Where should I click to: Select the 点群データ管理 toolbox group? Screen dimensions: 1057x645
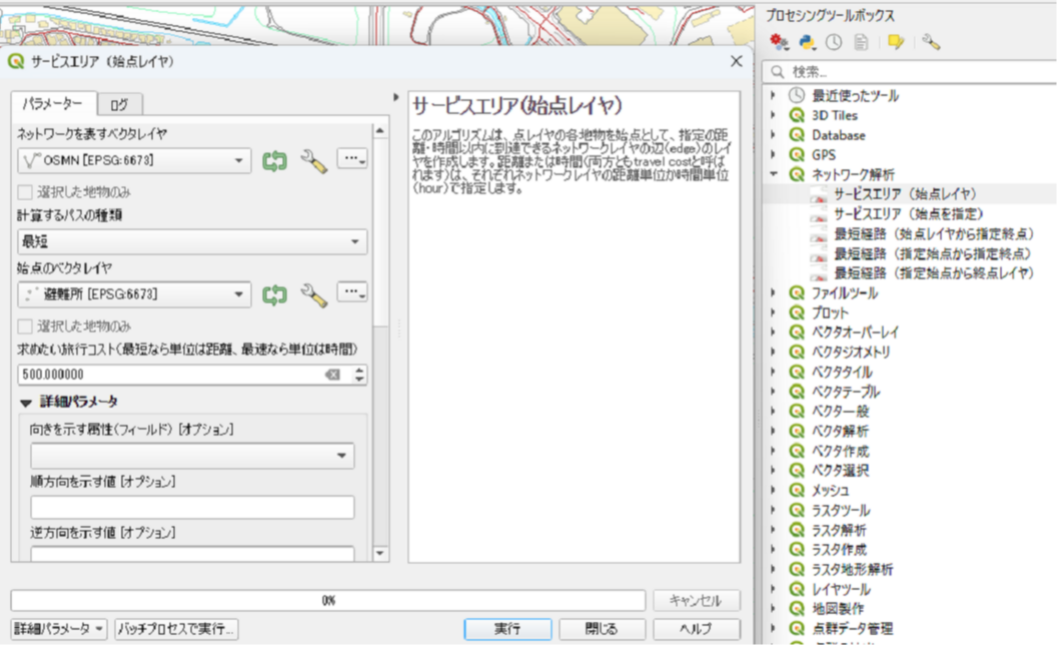click(x=852, y=629)
